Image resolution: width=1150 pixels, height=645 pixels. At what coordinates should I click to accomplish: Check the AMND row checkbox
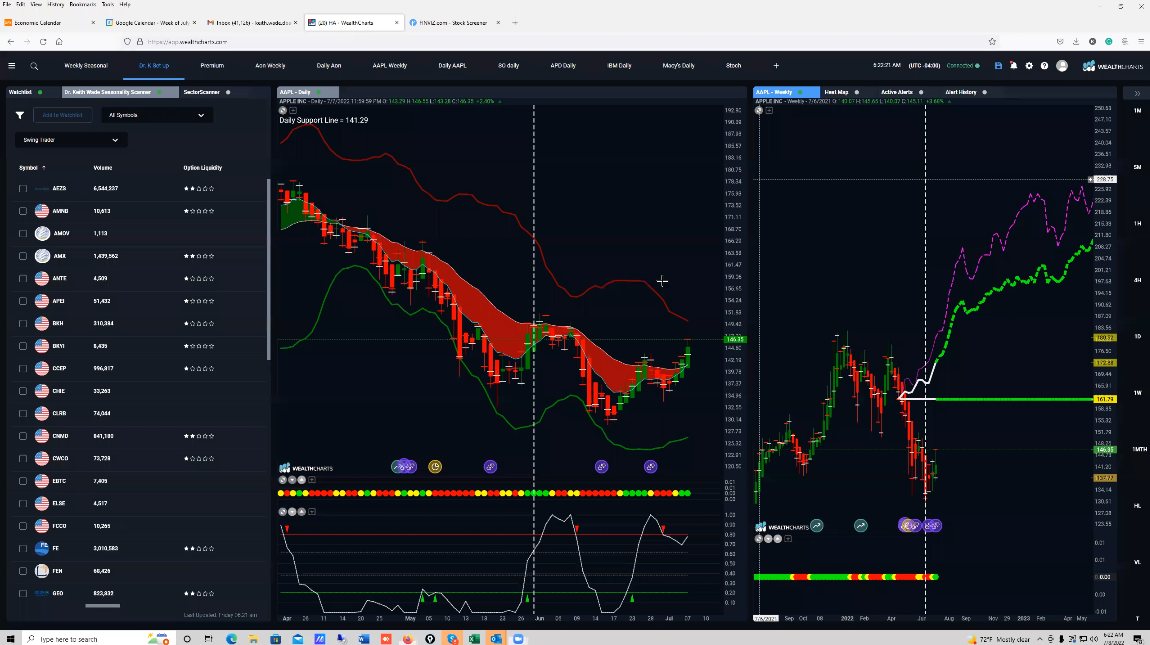coord(23,211)
